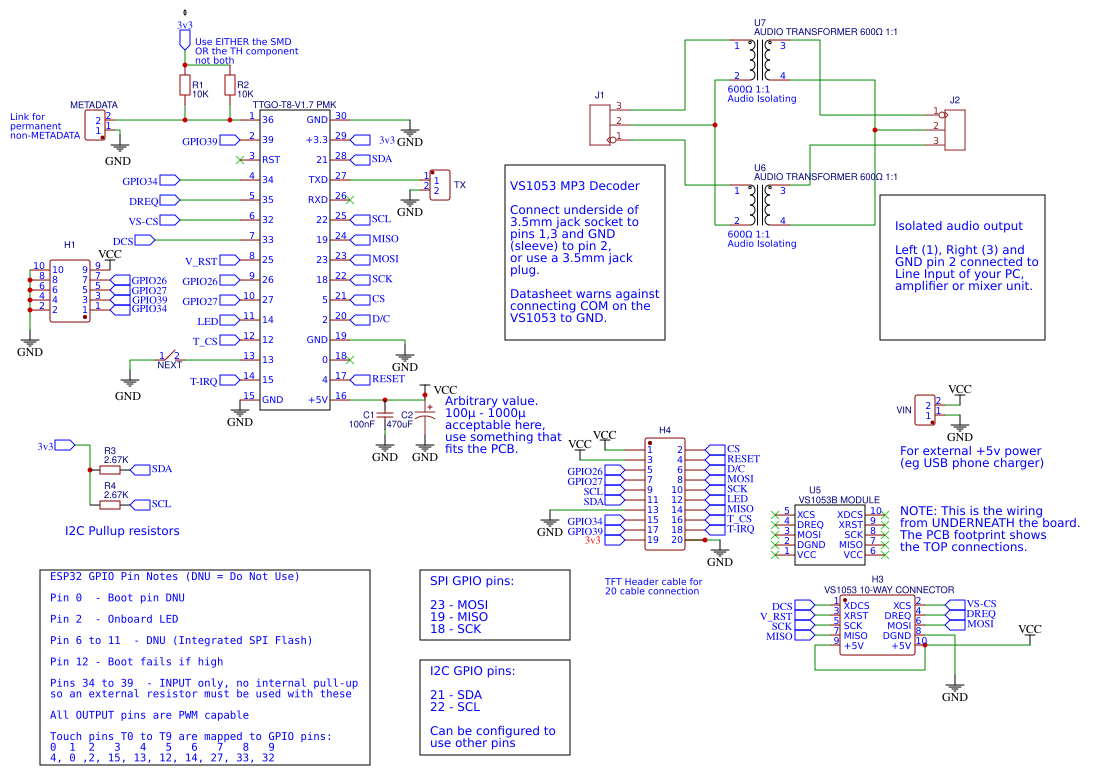The width and height of the screenshot is (1097, 775).
Task: Select the RESET label on TTGO pin 17
Action: pos(378,379)
